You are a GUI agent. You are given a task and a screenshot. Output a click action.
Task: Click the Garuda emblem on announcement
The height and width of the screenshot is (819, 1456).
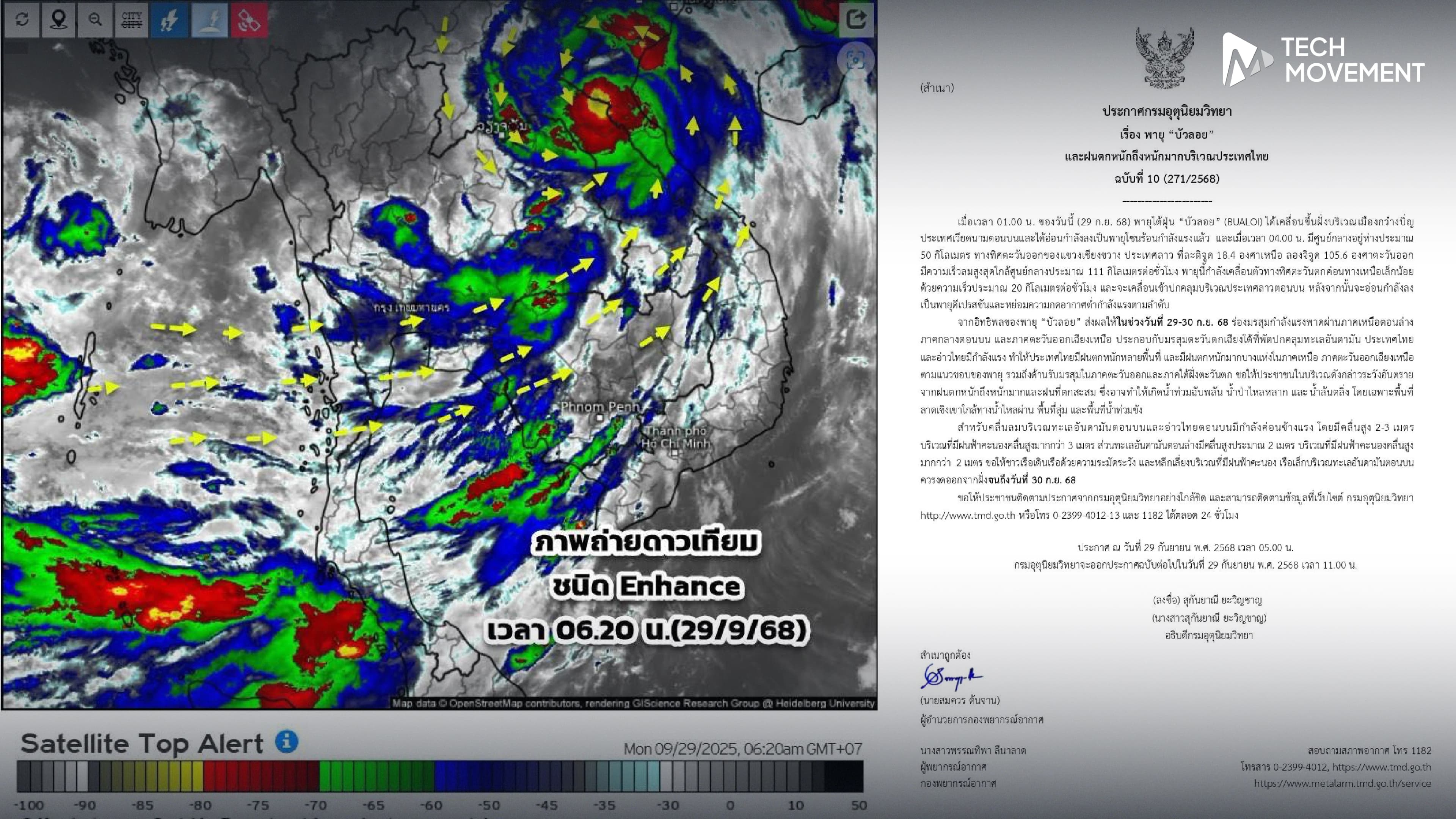[1165, 58]
